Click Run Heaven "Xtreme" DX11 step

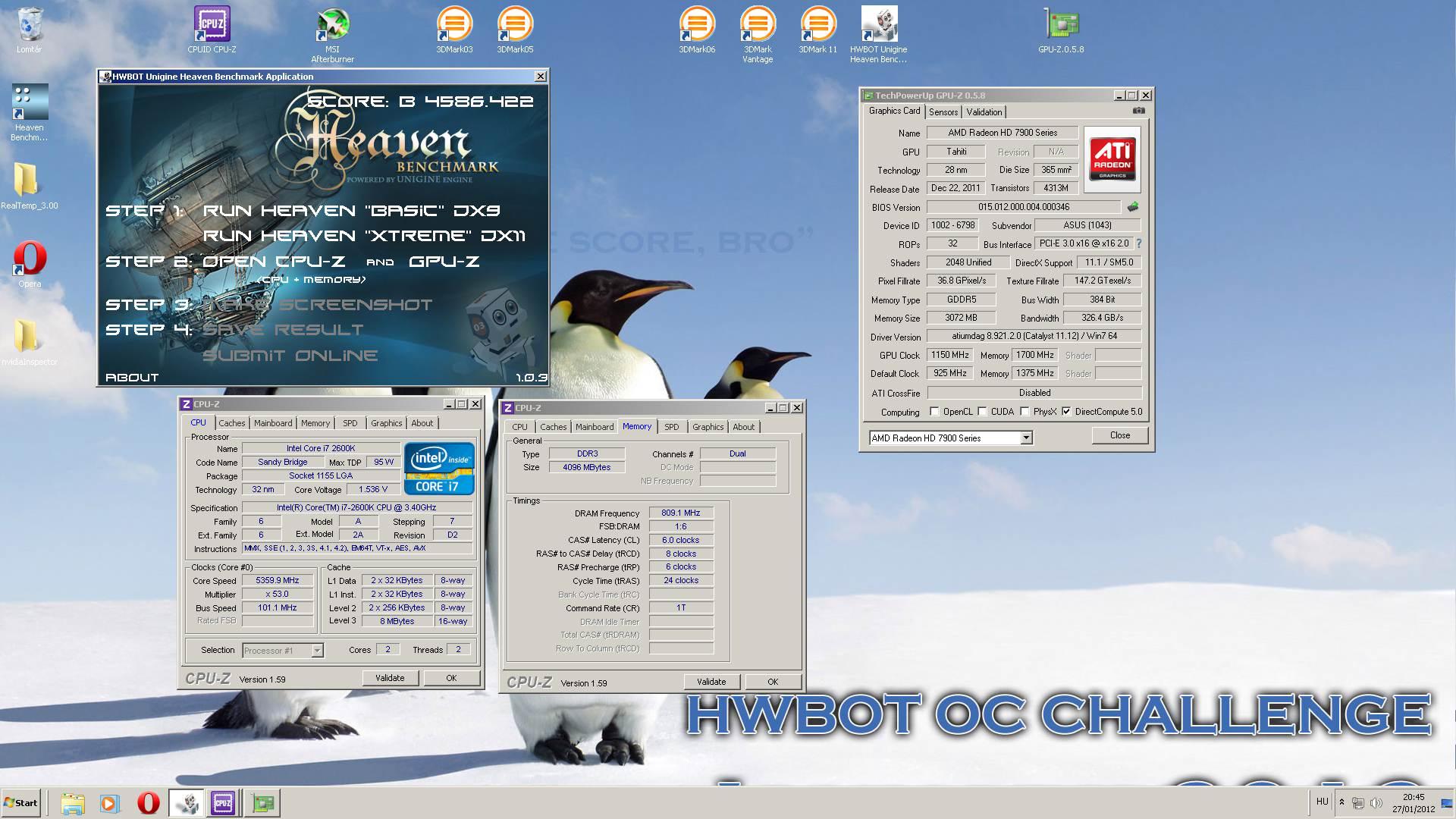364,236
